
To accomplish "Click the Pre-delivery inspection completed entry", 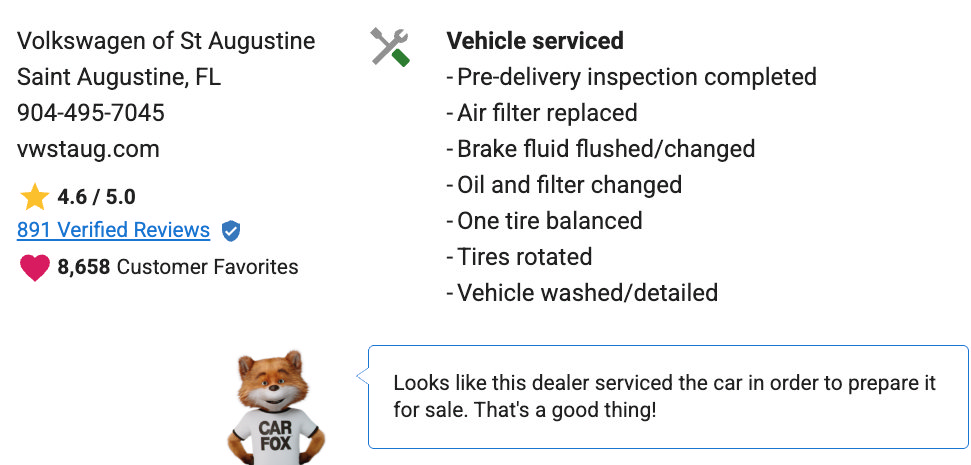I will [x=632, y=77].
